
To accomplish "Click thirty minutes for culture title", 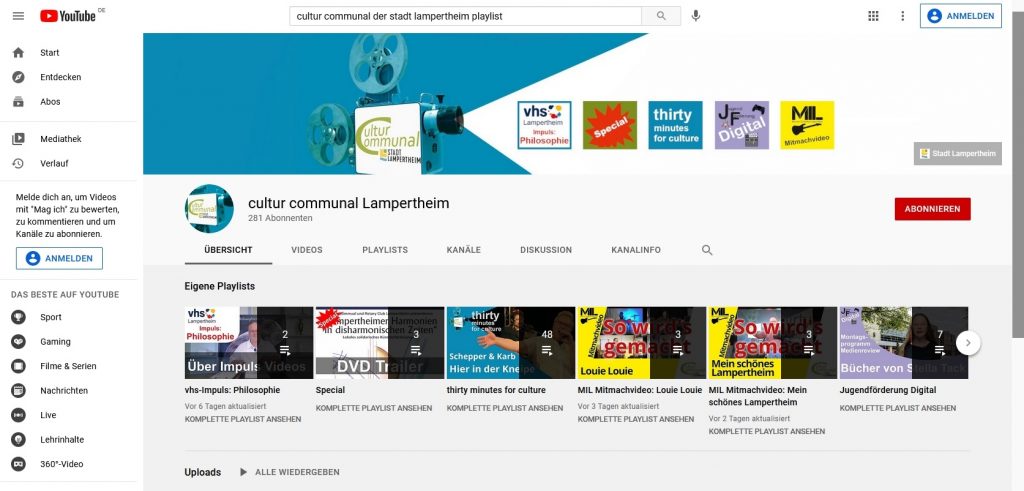I will pos(496,390).
